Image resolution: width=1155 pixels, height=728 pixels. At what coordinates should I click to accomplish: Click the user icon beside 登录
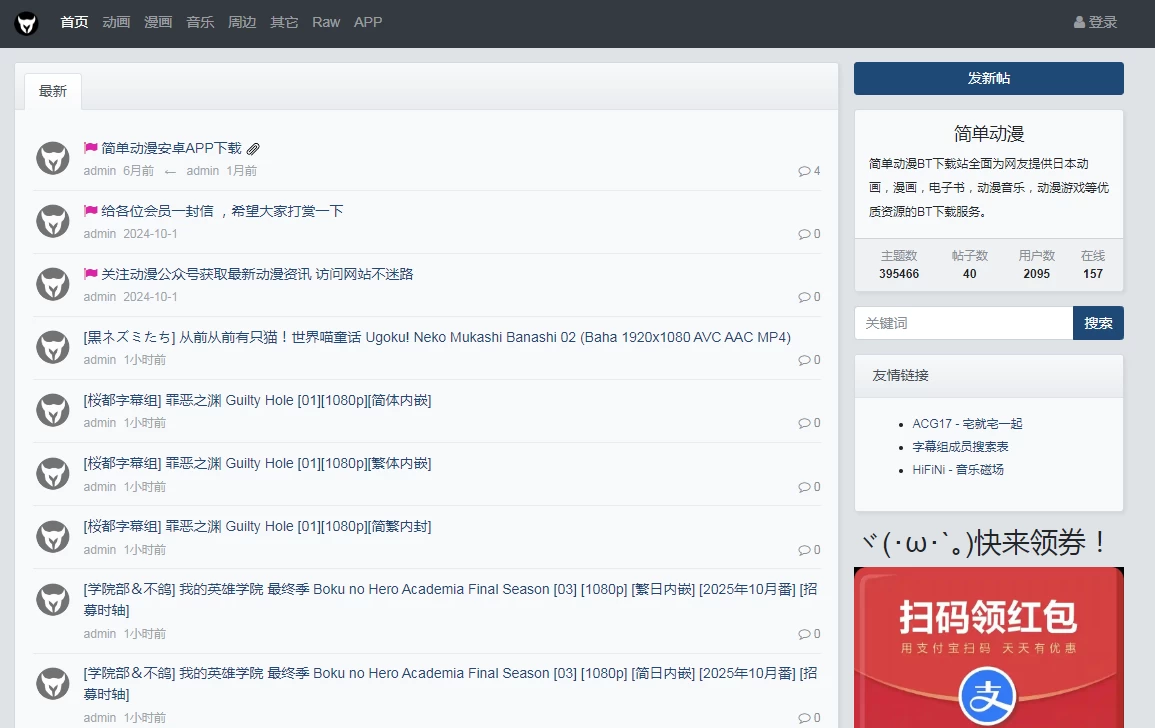(1079, 23)
